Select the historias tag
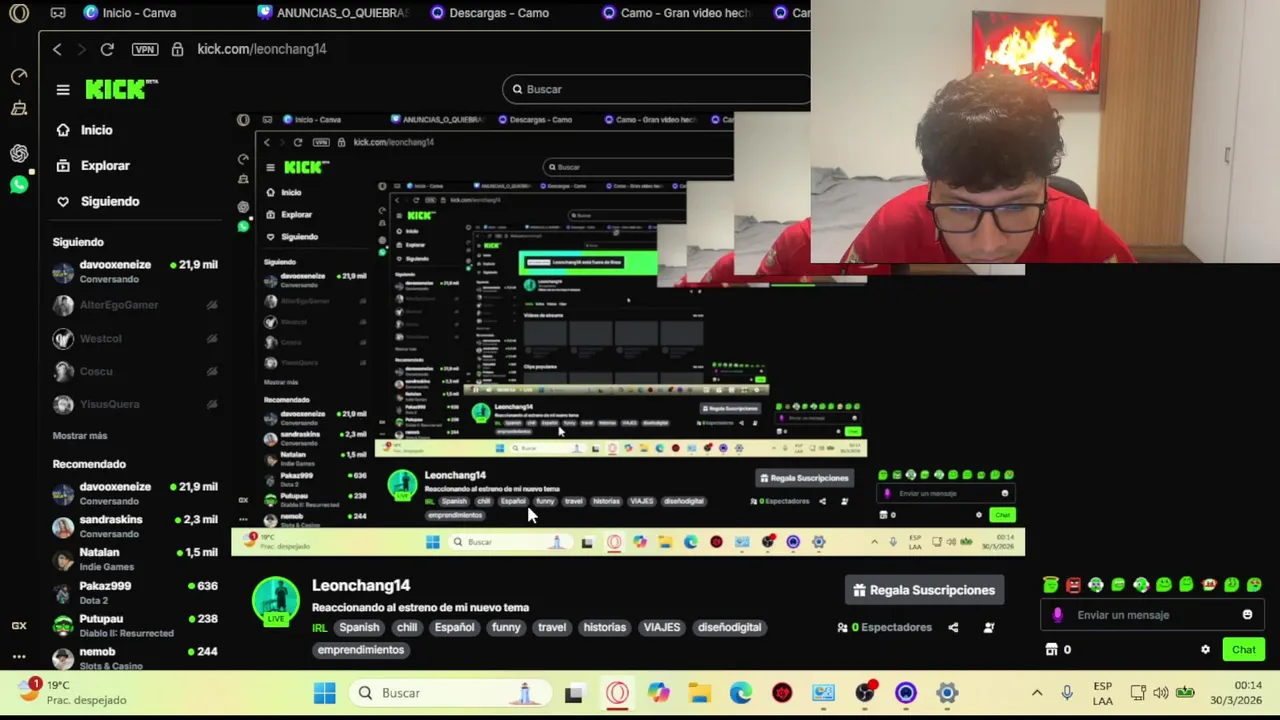 (605, 628)
